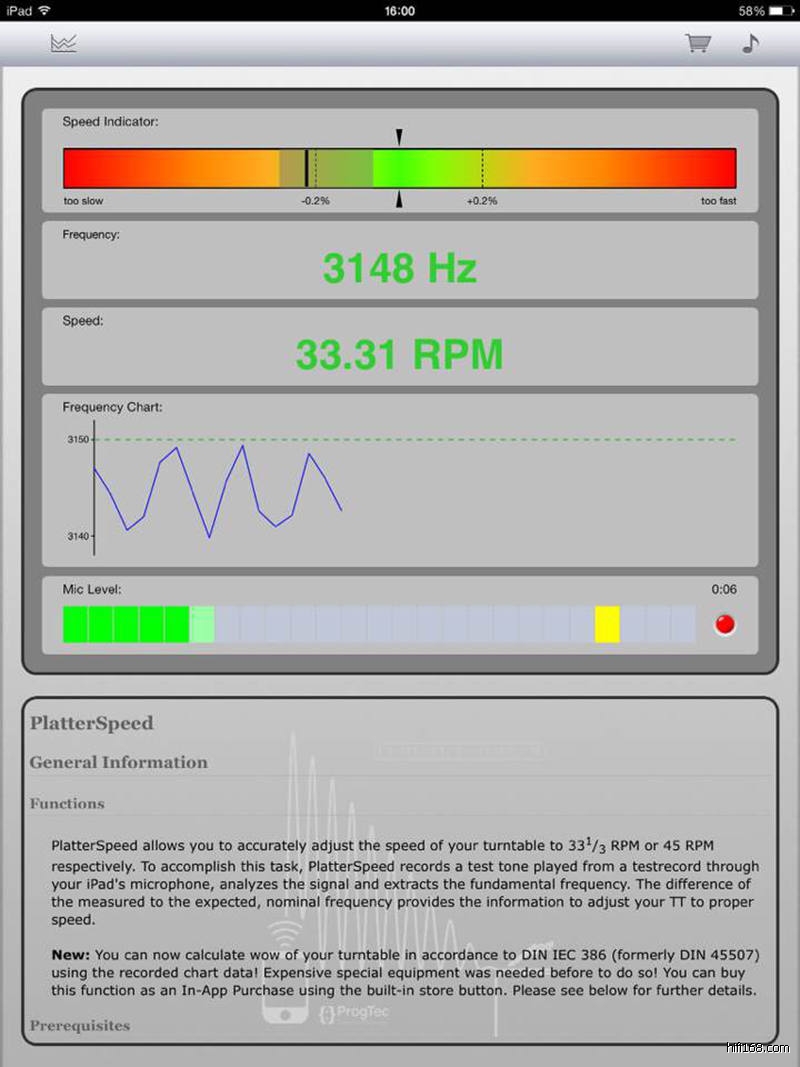Image resolution: width=800 pixels, height=1067 pixels.
Task: Jump to the Functions section heading
Action: [67, 803]
